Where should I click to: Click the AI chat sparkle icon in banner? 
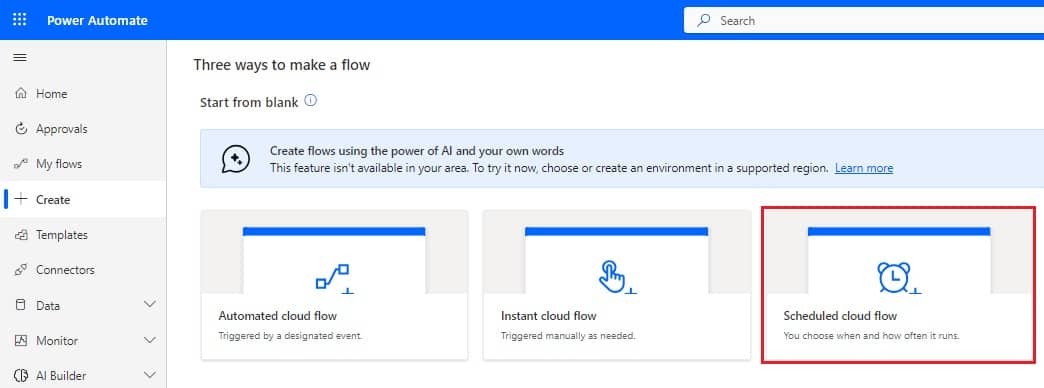[236, 159]
